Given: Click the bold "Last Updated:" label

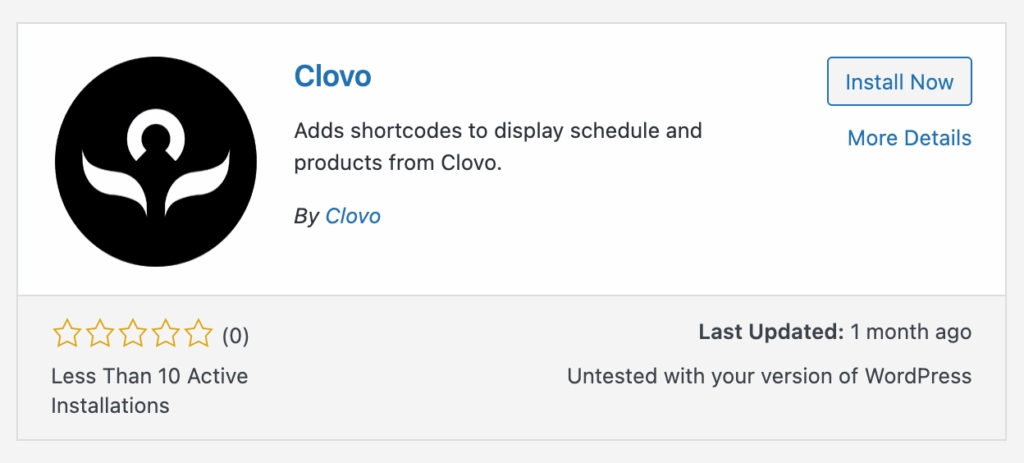Looking at the screenshot, I should point(770,332).
